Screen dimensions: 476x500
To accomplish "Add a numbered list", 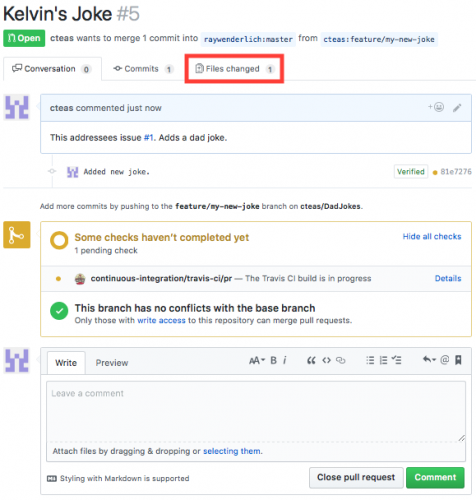I will point(384,360).
